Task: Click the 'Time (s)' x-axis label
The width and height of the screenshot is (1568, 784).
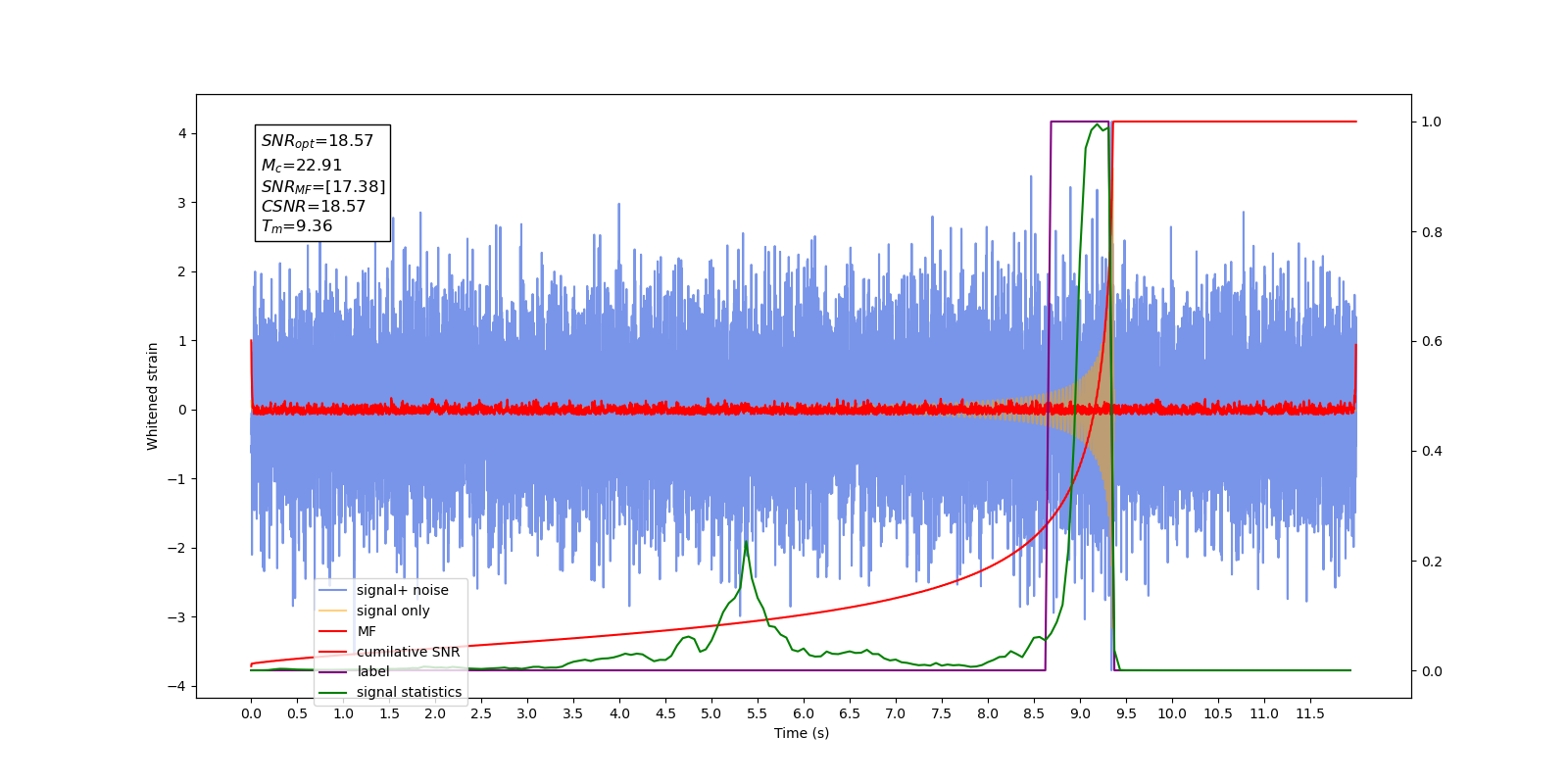Action: 802,733
